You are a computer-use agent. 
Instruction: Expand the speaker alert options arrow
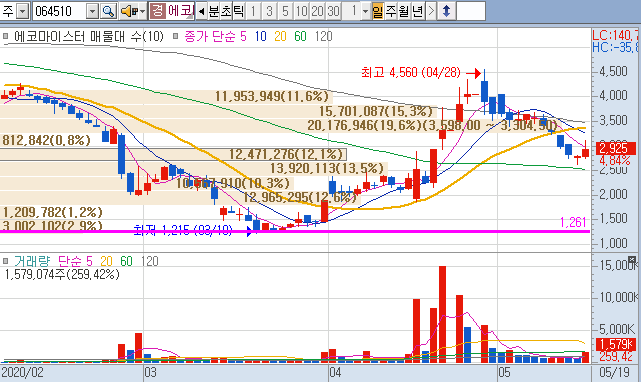[x=142, y=11]
